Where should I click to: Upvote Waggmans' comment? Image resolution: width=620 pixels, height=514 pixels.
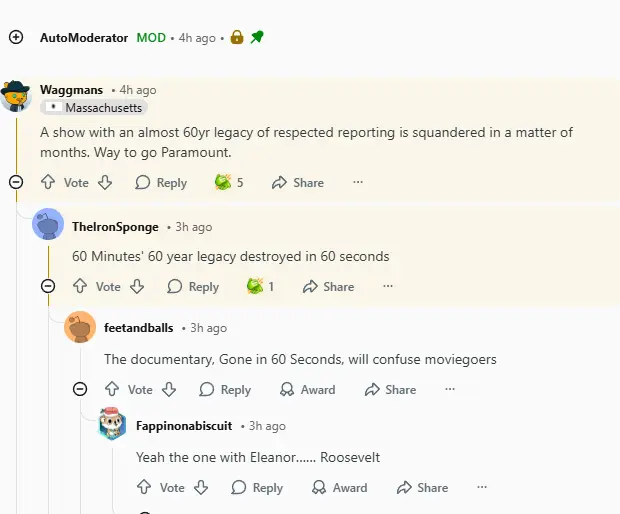[x=47, y=183]
